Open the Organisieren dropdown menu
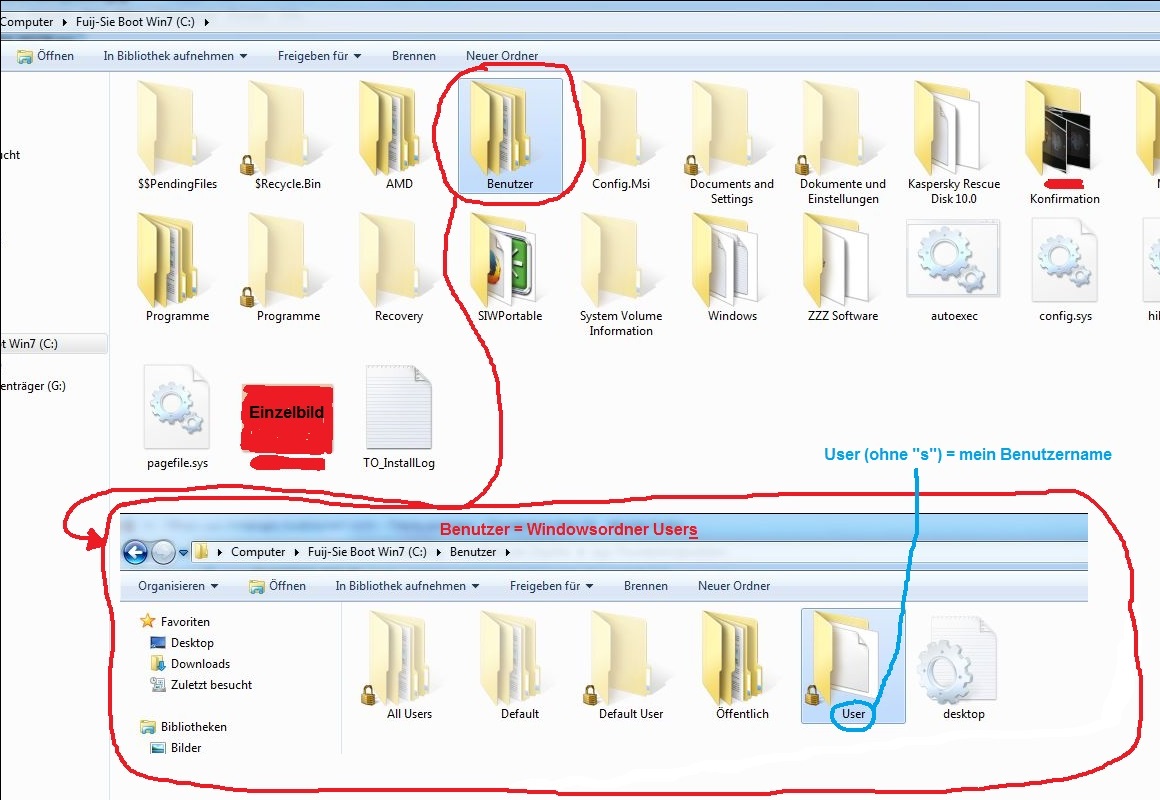Viewport: 1160px width, 800px height. coord(178,585)
